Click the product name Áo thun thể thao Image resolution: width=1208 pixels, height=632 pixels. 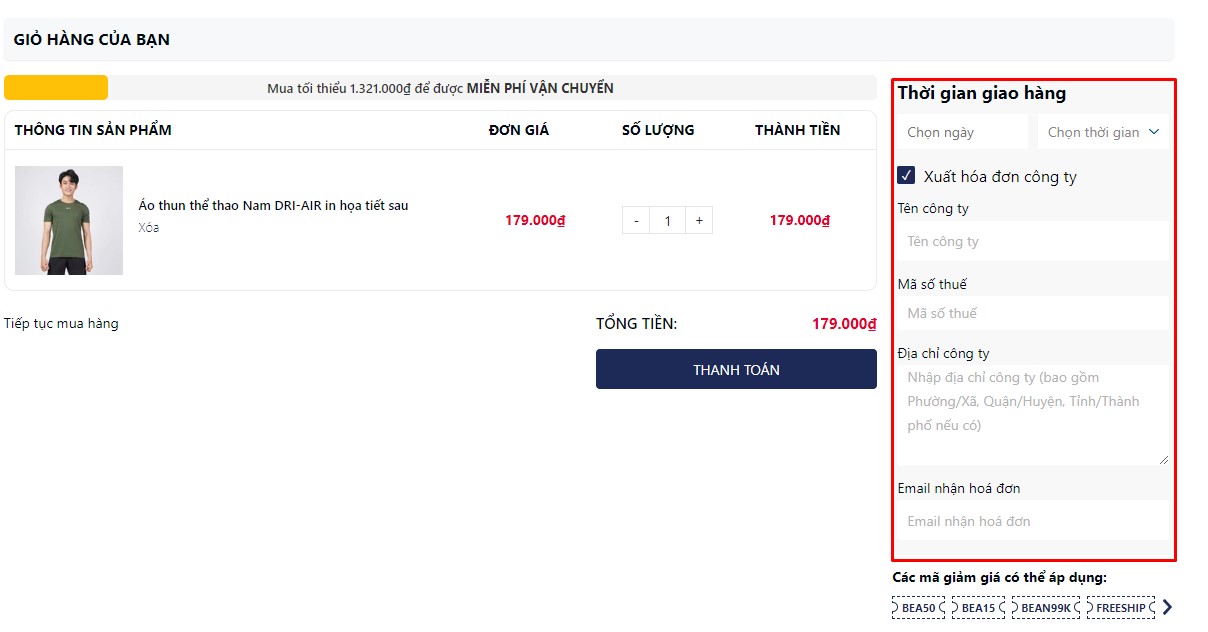pyautogui.click(x=273, y=206)
